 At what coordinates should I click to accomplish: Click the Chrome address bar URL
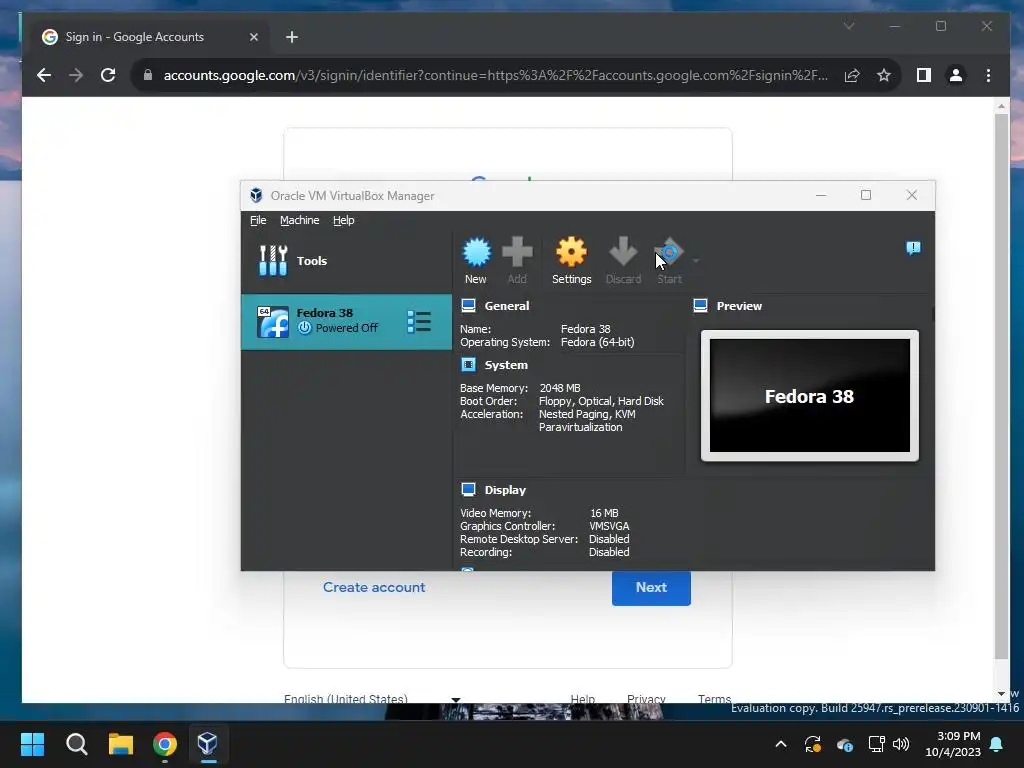(x=496, y=76)
